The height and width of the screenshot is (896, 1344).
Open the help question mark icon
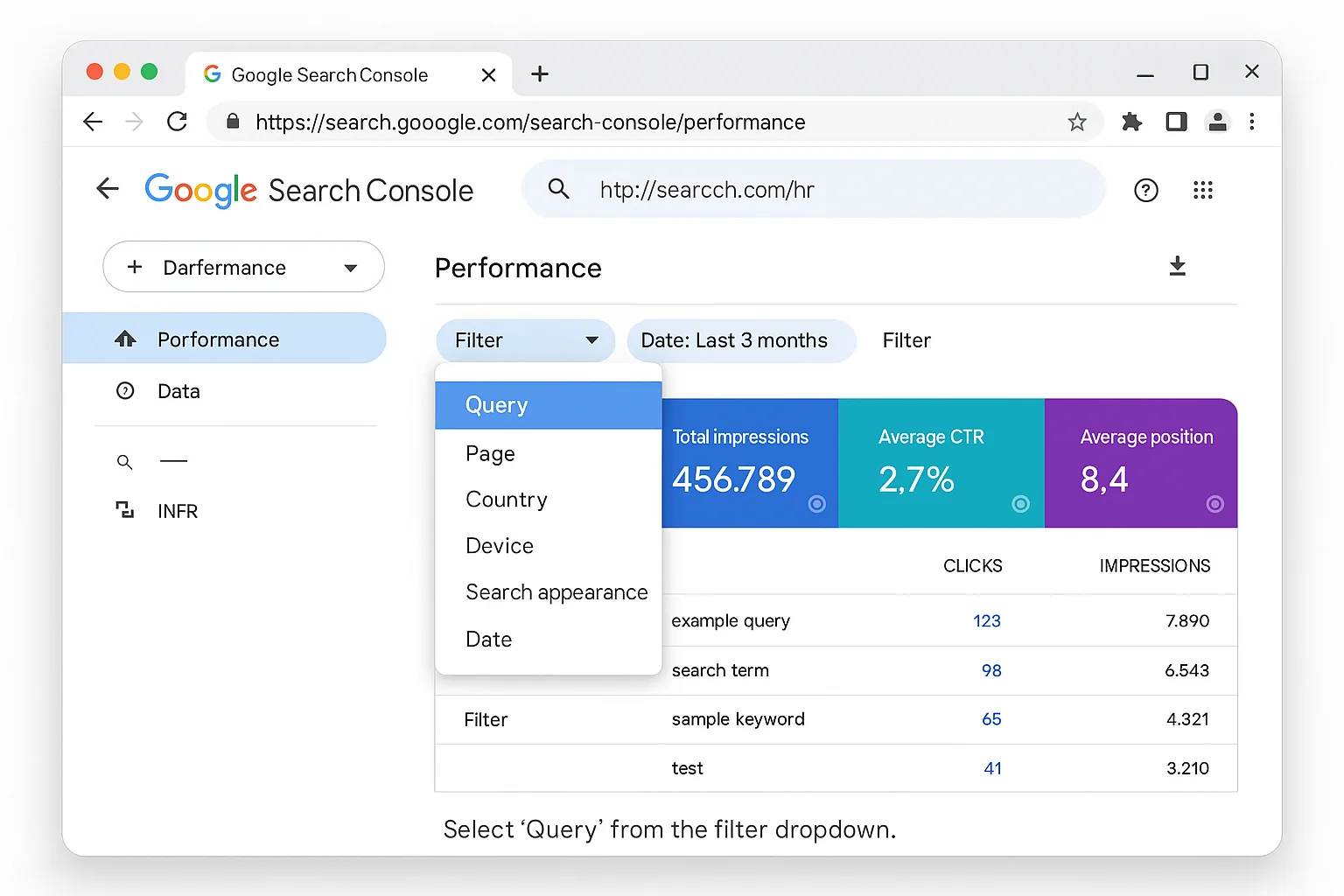pos(1146,190)
